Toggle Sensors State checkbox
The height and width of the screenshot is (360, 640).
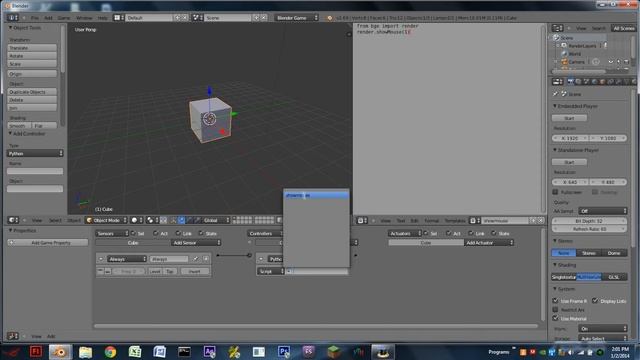click(201, 233)
